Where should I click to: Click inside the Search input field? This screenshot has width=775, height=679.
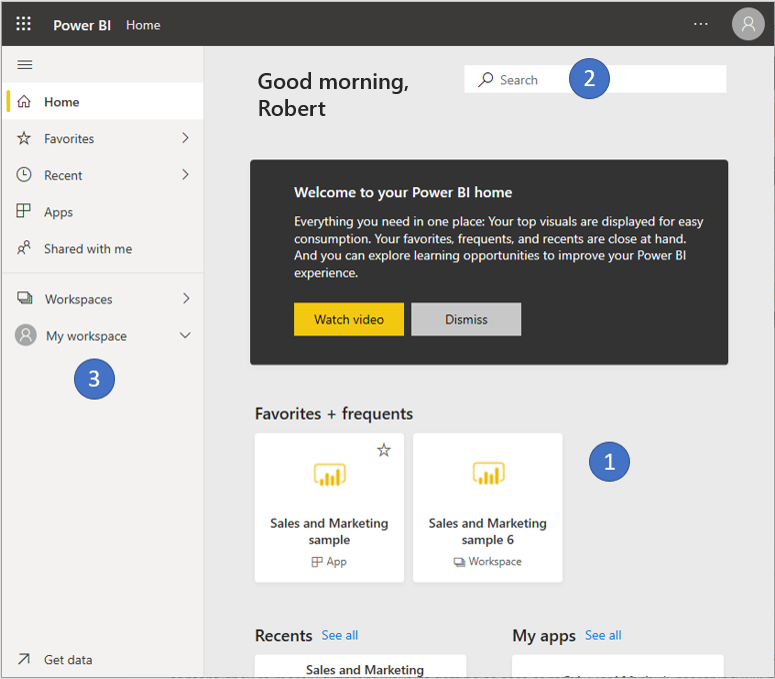point(595,79)
